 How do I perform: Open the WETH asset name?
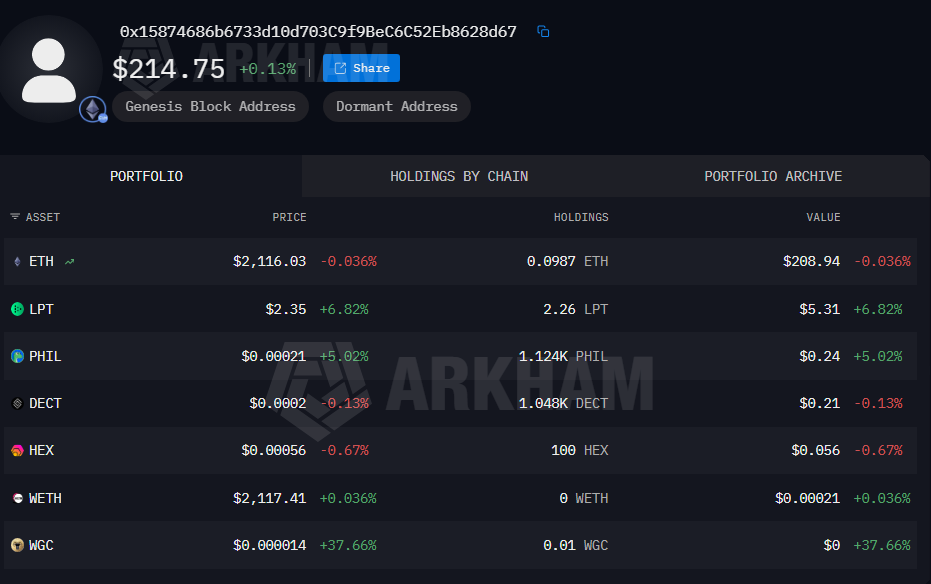[45, 498]
